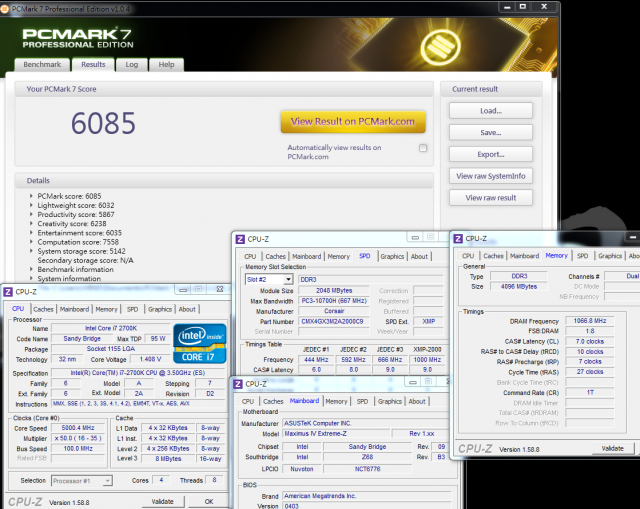
Task: Open Graphics tab in CPU-Z SPD window
Action: [392, 256]
